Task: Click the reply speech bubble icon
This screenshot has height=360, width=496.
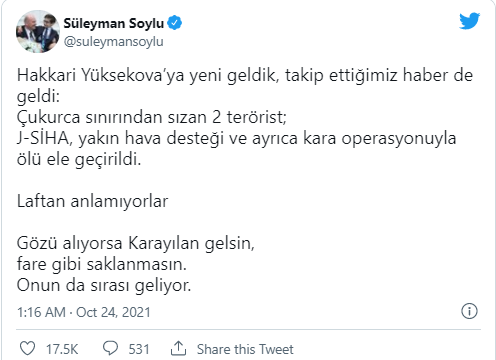Action: click(x=110, y=348)
